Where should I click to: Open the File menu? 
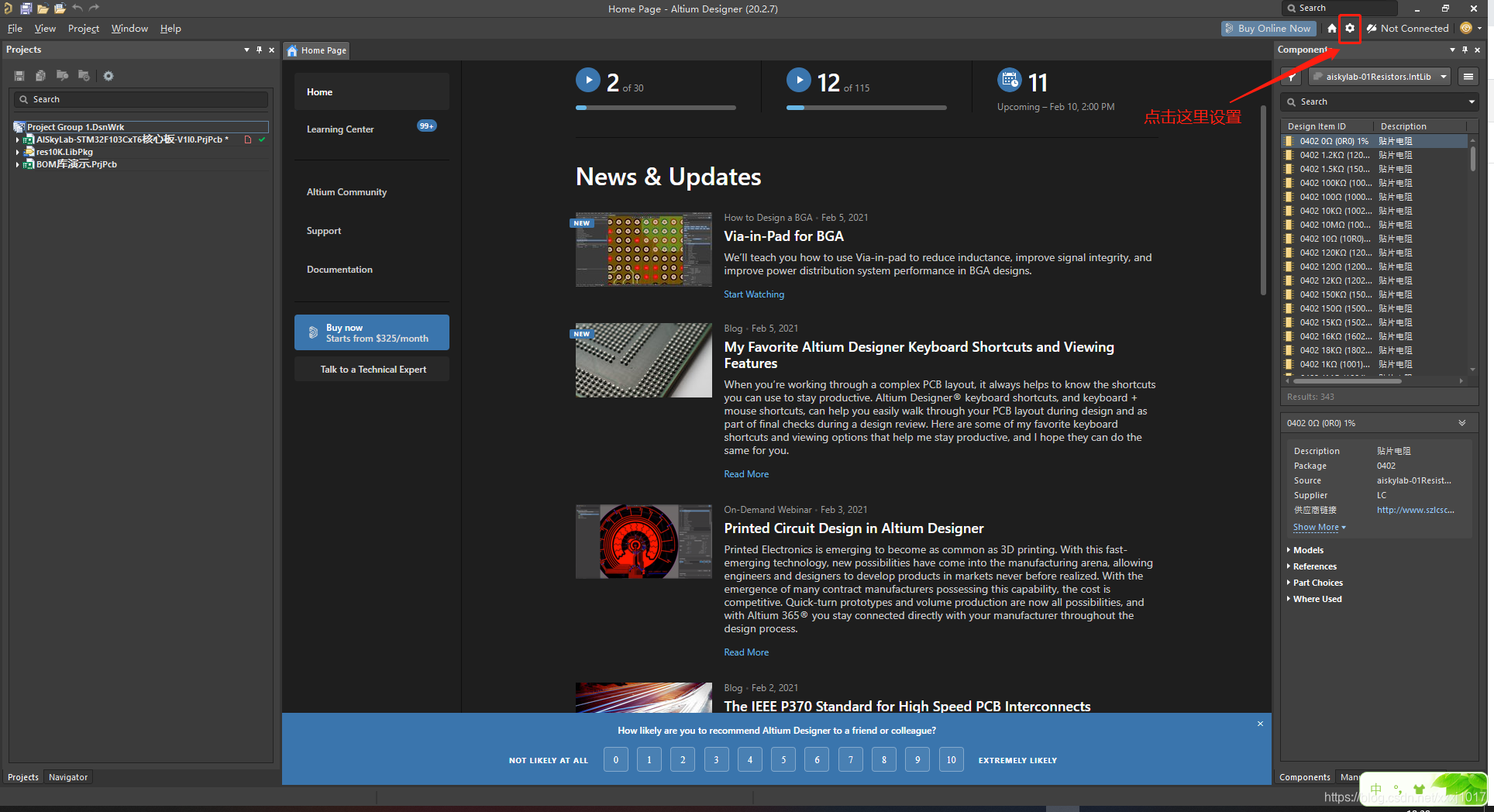tap(15, 29)
